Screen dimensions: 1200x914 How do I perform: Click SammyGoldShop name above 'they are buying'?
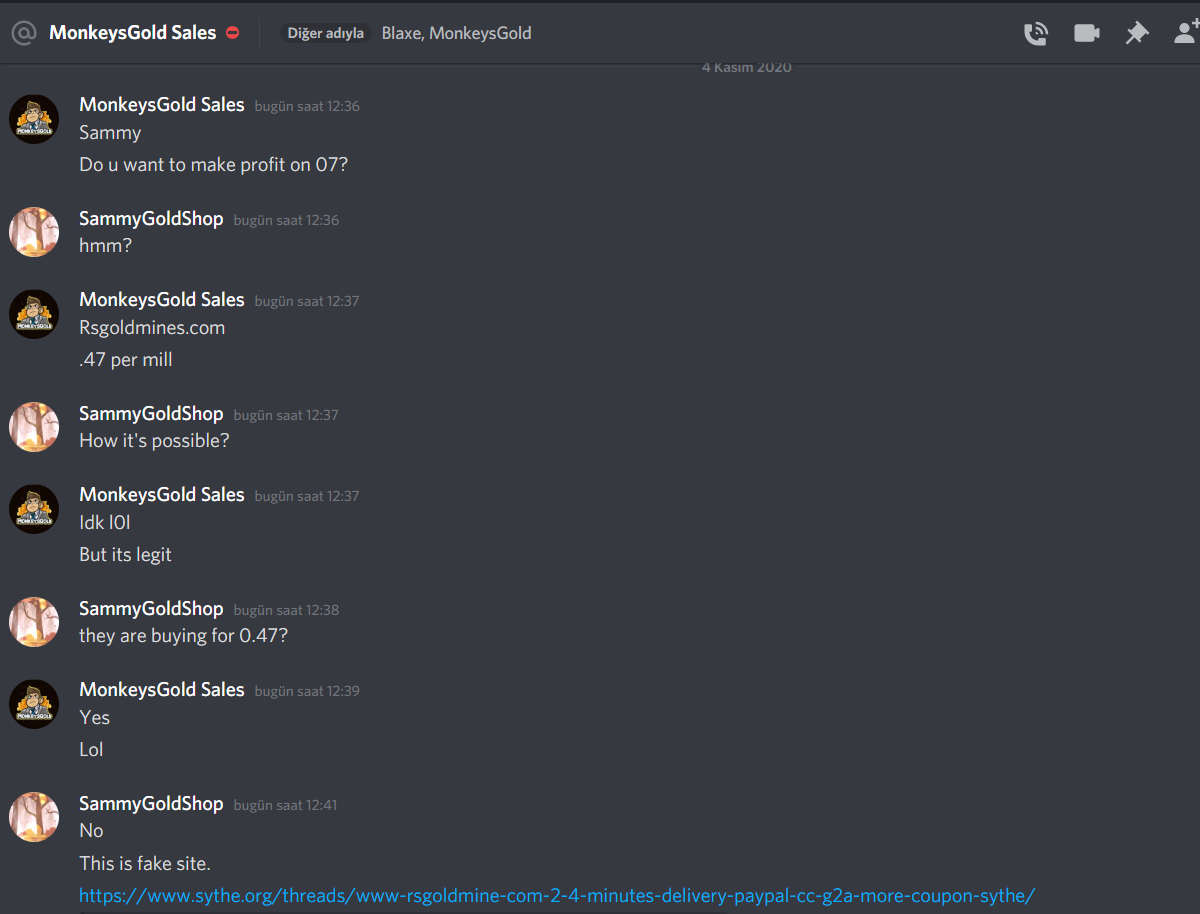click(x=151, y=608)
